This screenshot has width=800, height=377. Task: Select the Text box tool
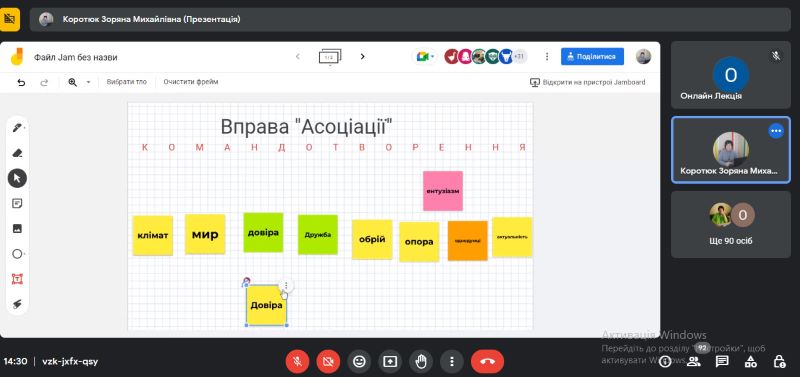(x=17, y=279)
